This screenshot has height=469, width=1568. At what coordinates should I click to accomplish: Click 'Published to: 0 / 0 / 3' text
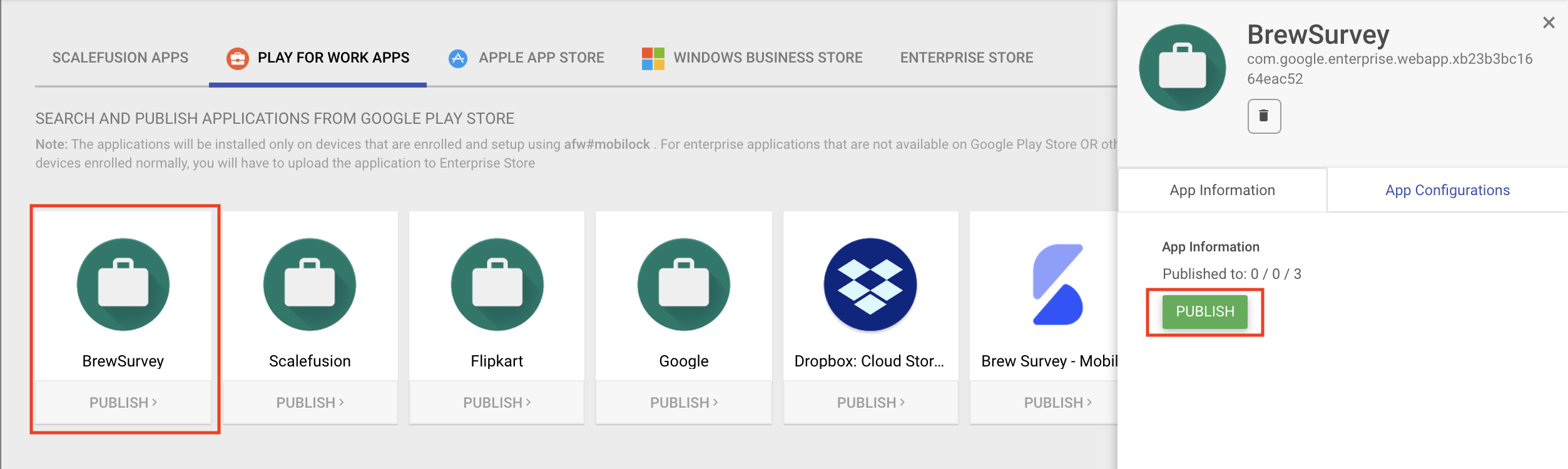pos(1232,274)
